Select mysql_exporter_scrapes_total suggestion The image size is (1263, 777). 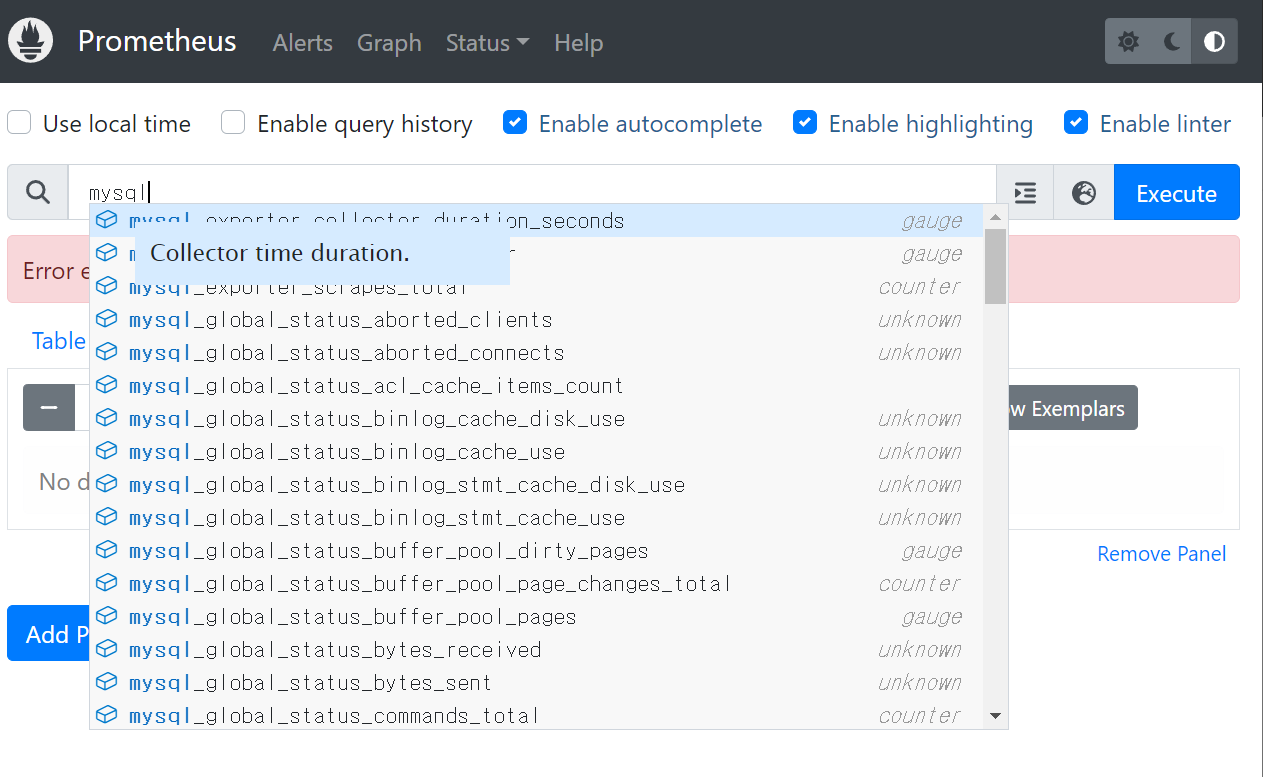click(537, 287)
